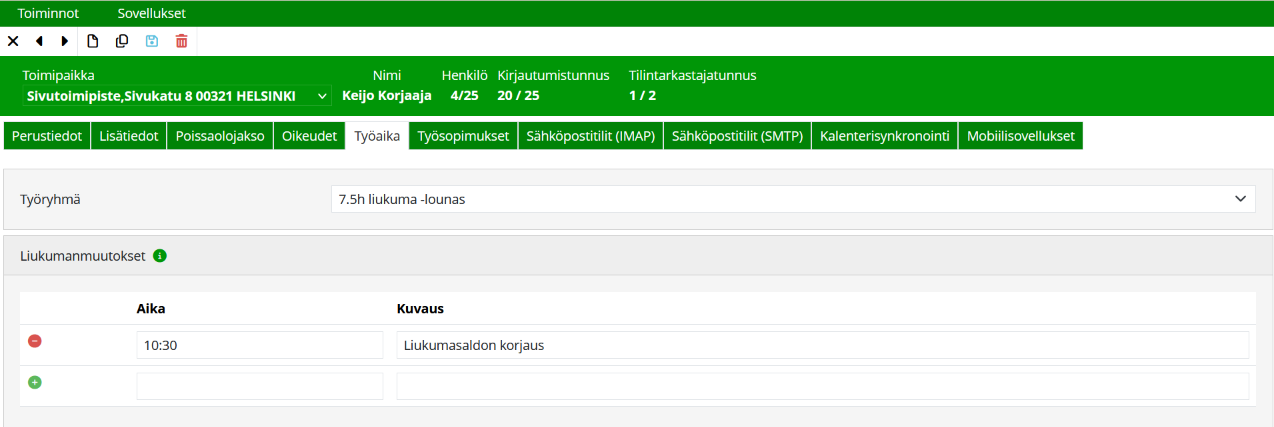Click the copy record icon
1274x427 pixels.
(x=122, y=41)
